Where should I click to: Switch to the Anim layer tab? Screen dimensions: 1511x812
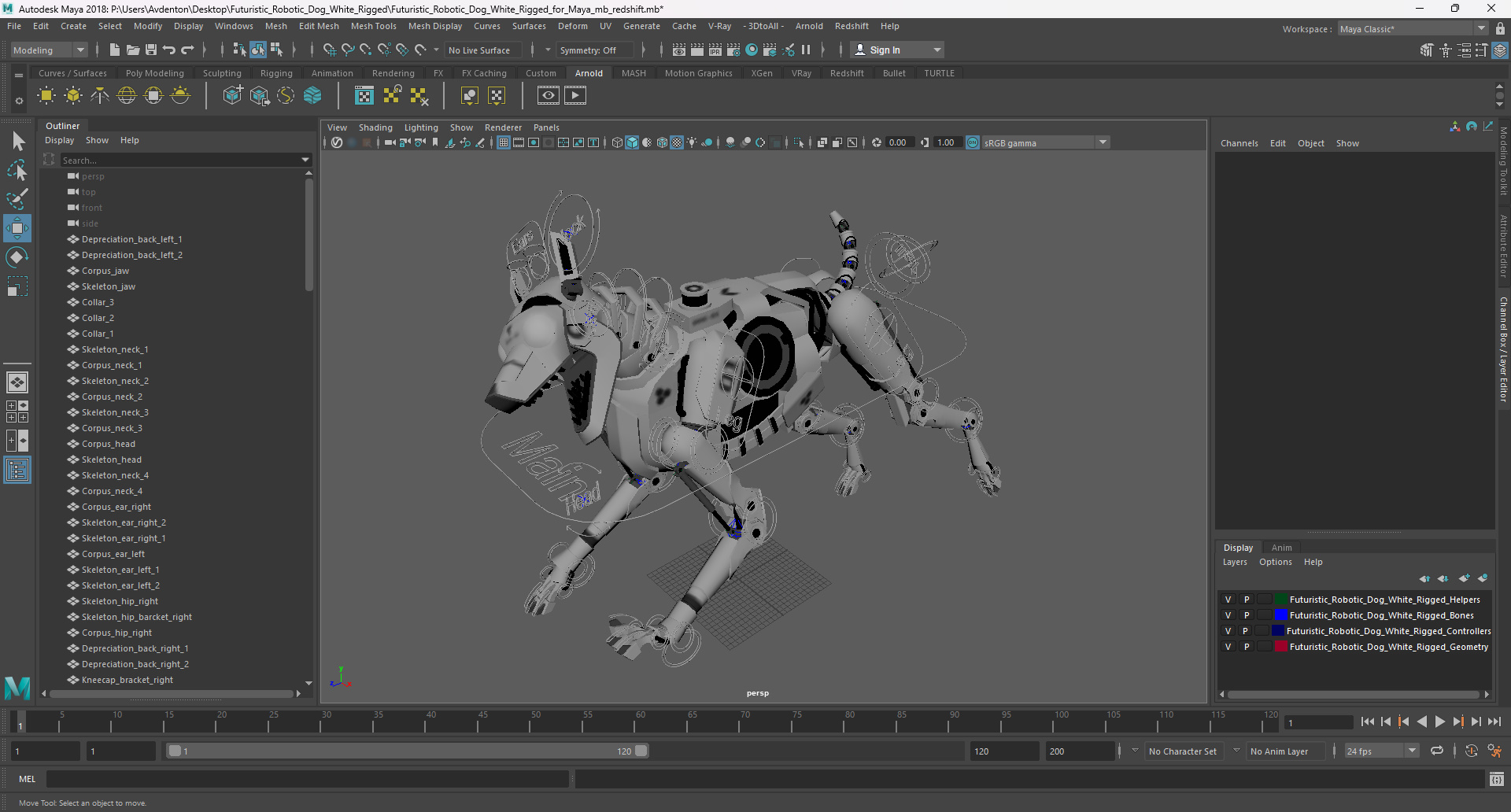(1281, 548)
